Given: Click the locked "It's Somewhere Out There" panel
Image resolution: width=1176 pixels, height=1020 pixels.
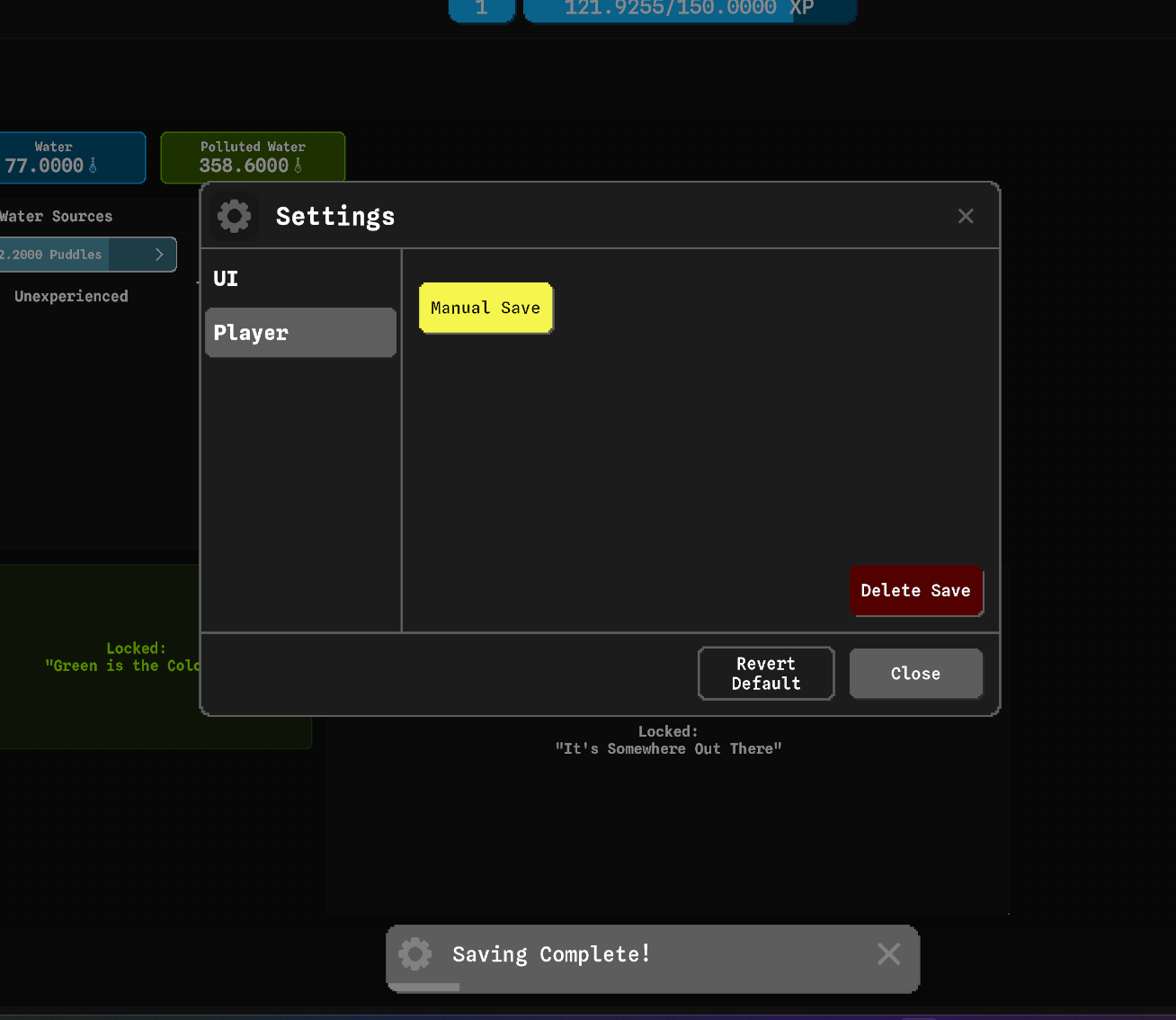Looking at the screenshot, I should [668, 810].
